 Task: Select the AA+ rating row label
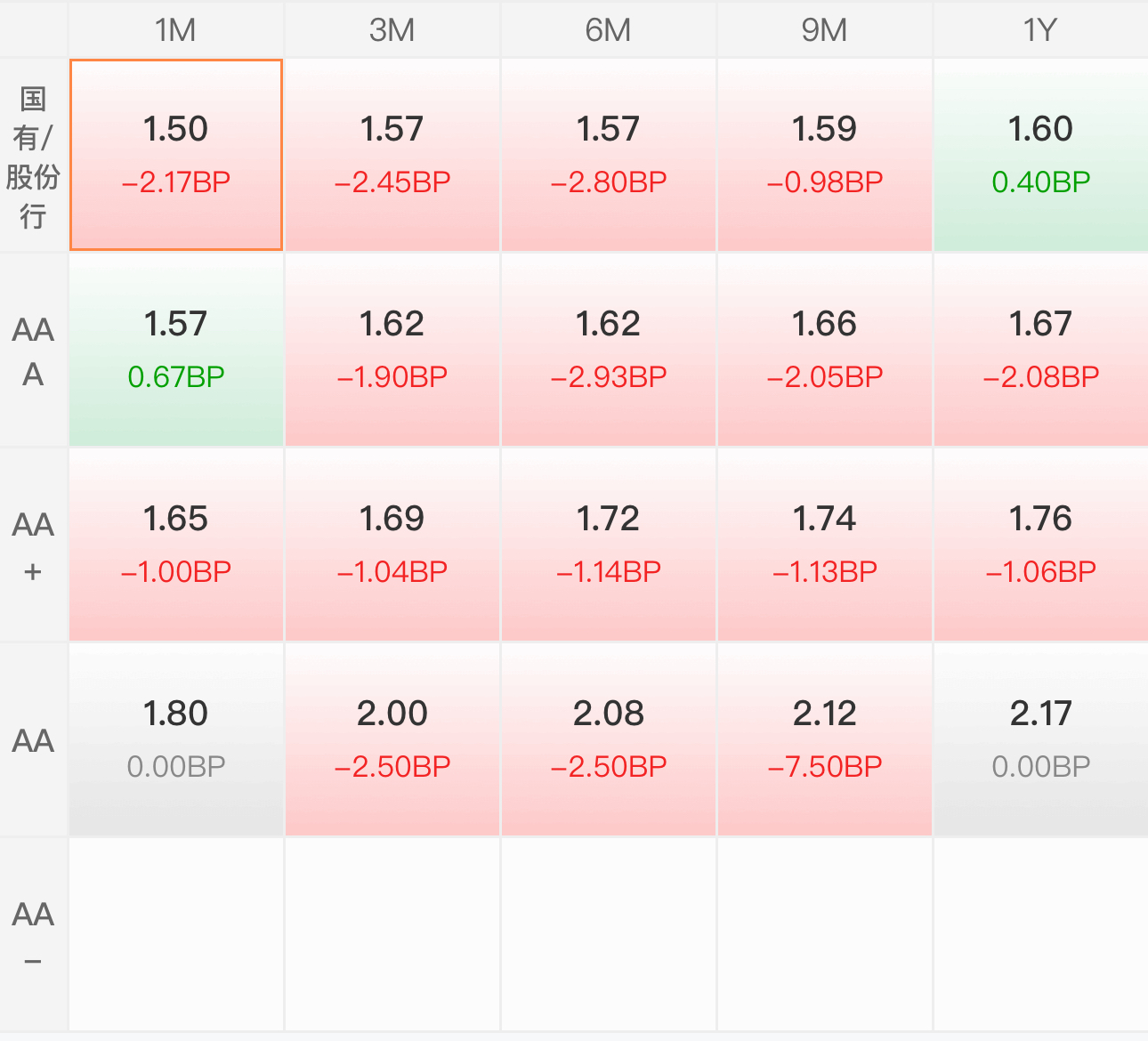(33, 545)
